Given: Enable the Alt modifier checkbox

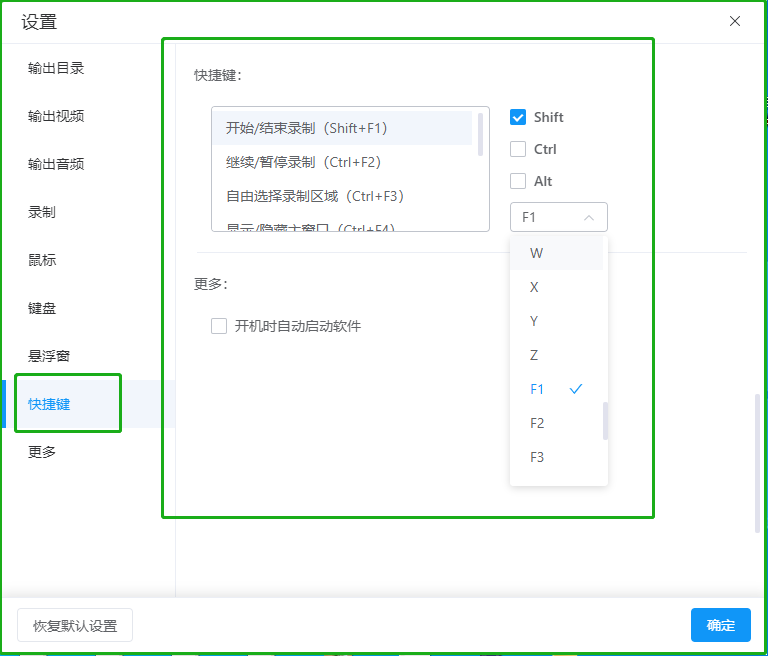Looking at the screenshot, I should (x=518, y=181).
